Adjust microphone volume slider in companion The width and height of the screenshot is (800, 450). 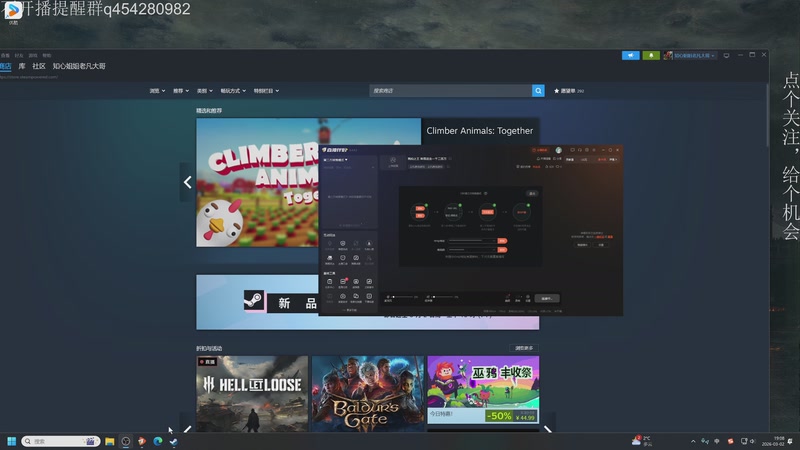tap(404, 296)
